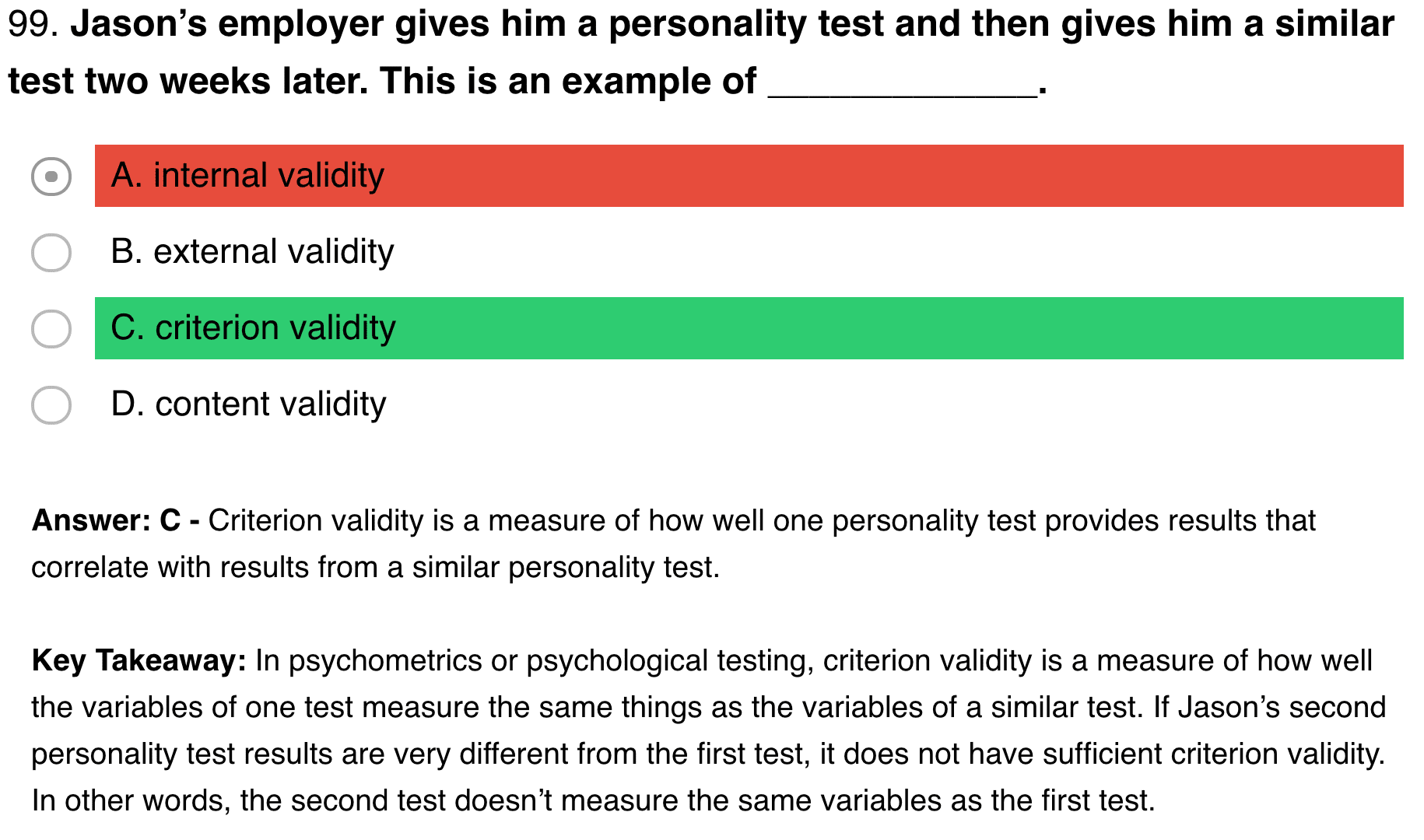Click the empty area of the green highlighted bar
The width and height of the screenshot is (1424, 840).
895,328
